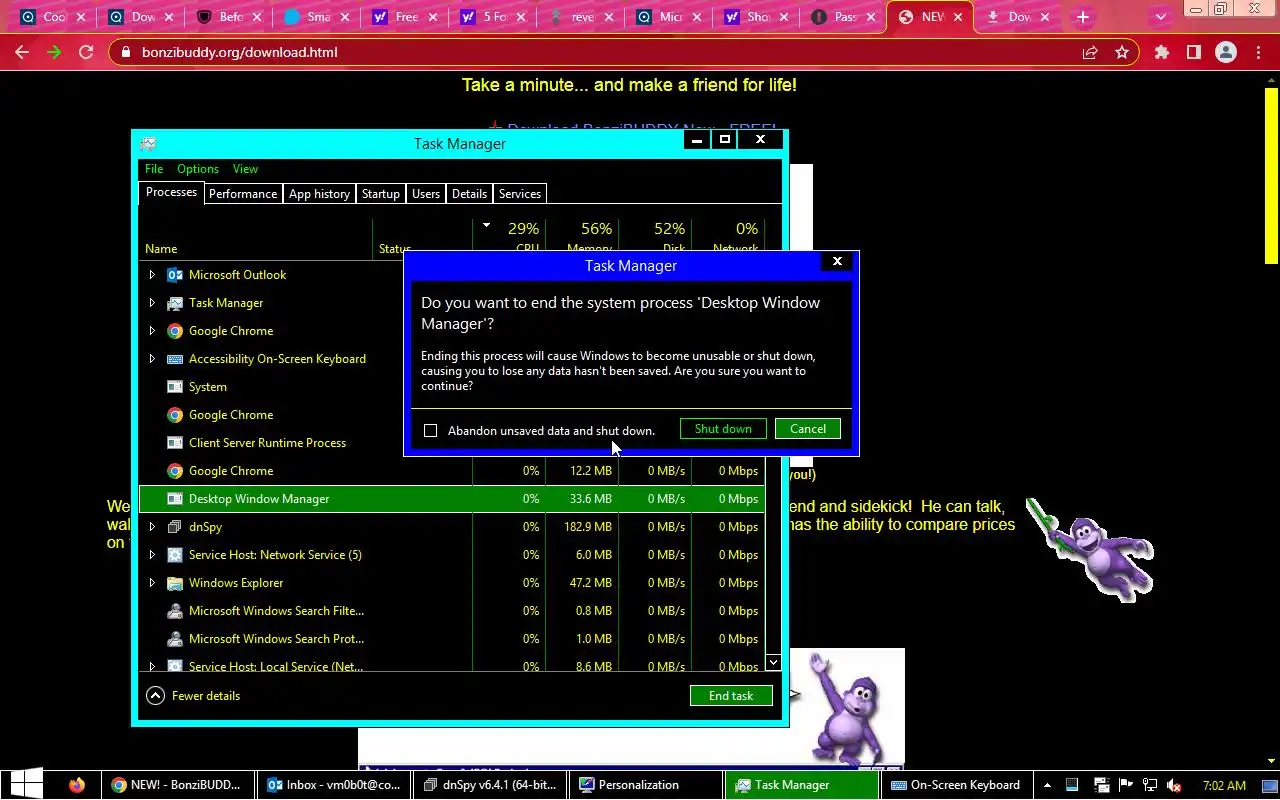Click the End task button
The image size is (1280, 800).
(x=731, y=696)
